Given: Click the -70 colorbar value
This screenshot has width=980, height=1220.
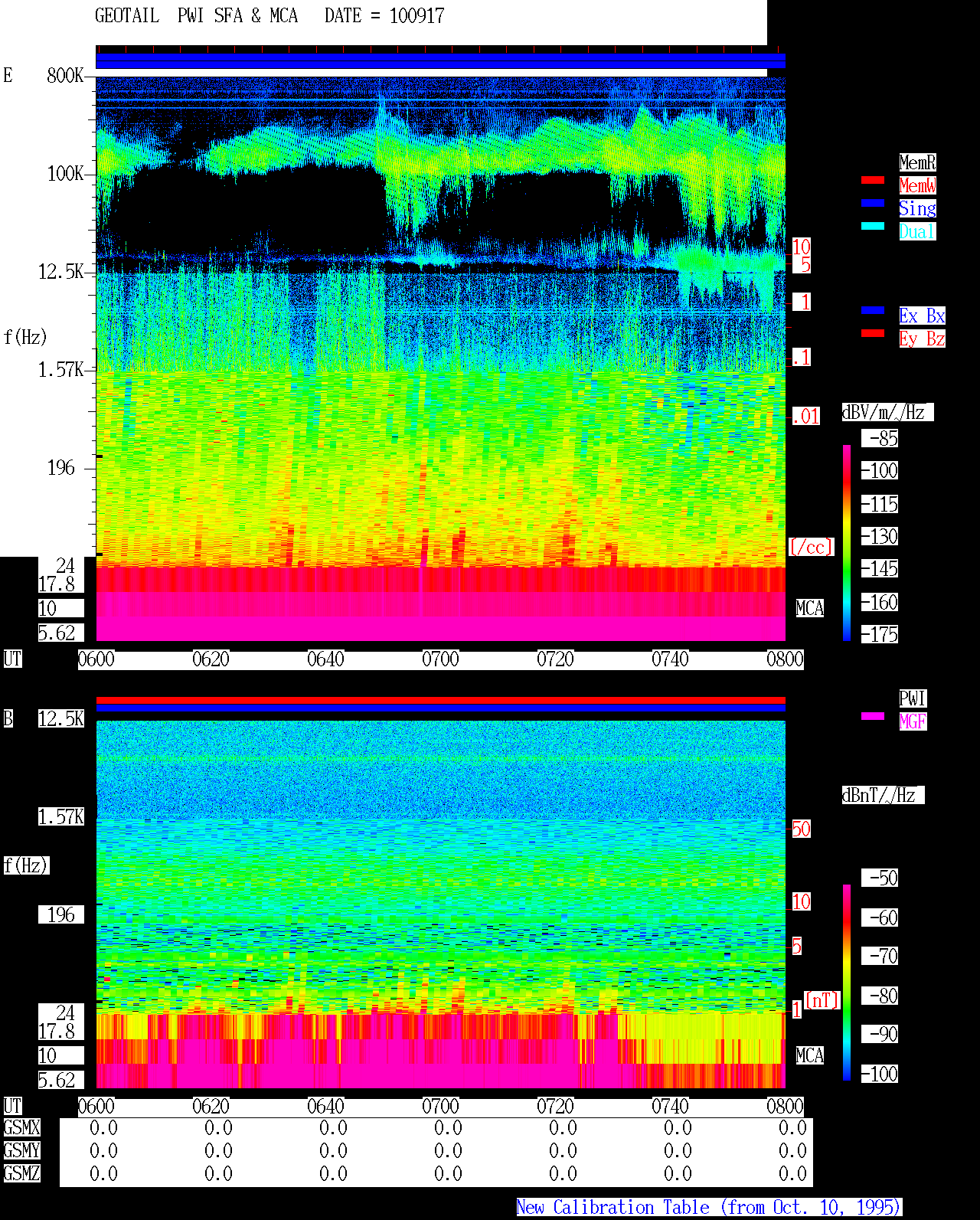Looking at the screenshot, I should (880, 956).
